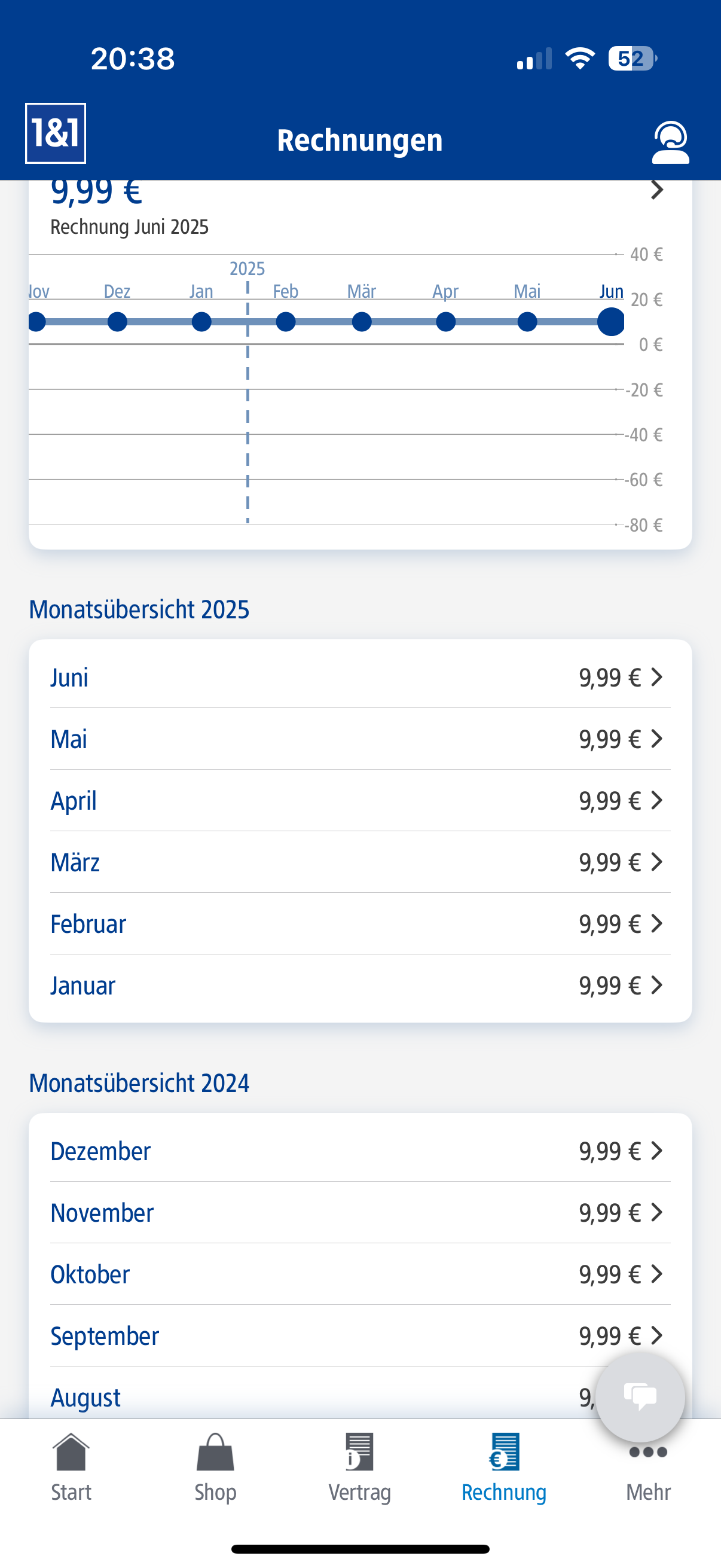Open the Februar invoice row
721x1568 pixels.
[360, 923]
